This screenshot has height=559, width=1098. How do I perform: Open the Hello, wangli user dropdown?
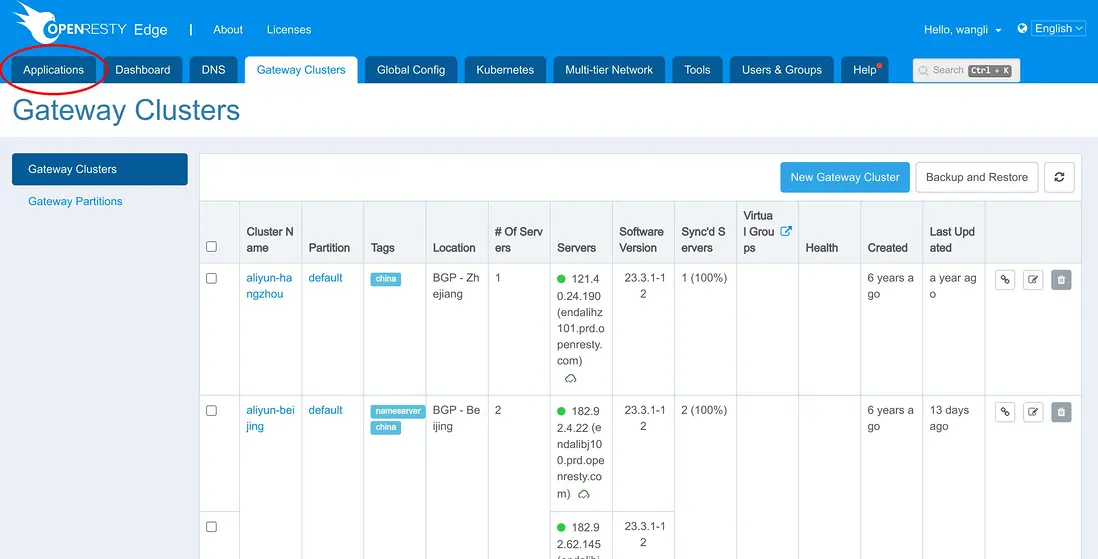click(963, 29)
